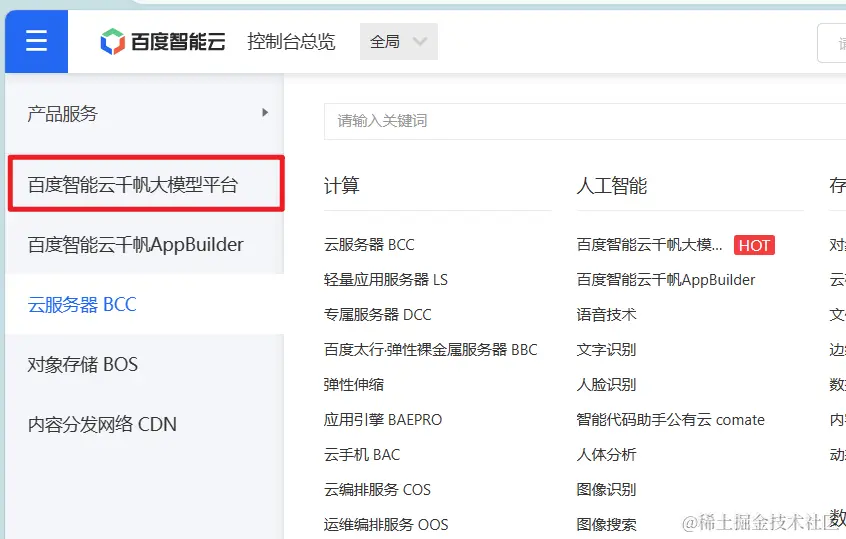Select 产品服务 in the sidebar
This screenshot has height=539, width=846.
[x=63, y=113]
